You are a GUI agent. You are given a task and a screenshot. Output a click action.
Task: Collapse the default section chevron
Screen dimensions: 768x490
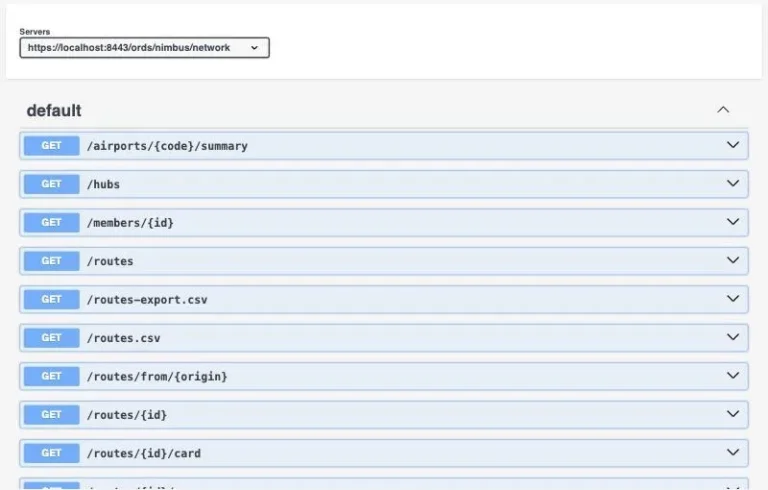(x=723, y=110)
